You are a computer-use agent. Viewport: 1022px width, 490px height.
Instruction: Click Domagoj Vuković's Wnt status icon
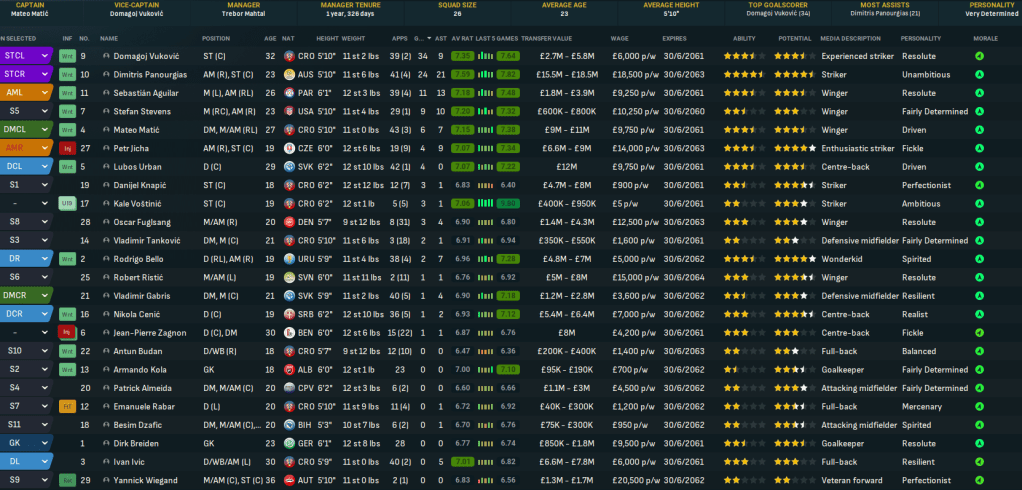click(67, 56)
